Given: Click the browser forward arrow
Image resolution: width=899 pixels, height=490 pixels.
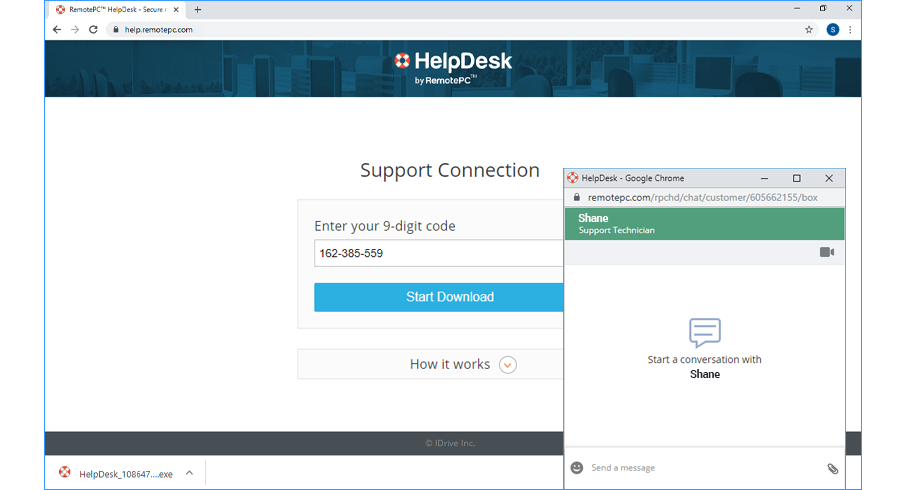Looking at the screenshot, I should [x=75, y=30].
